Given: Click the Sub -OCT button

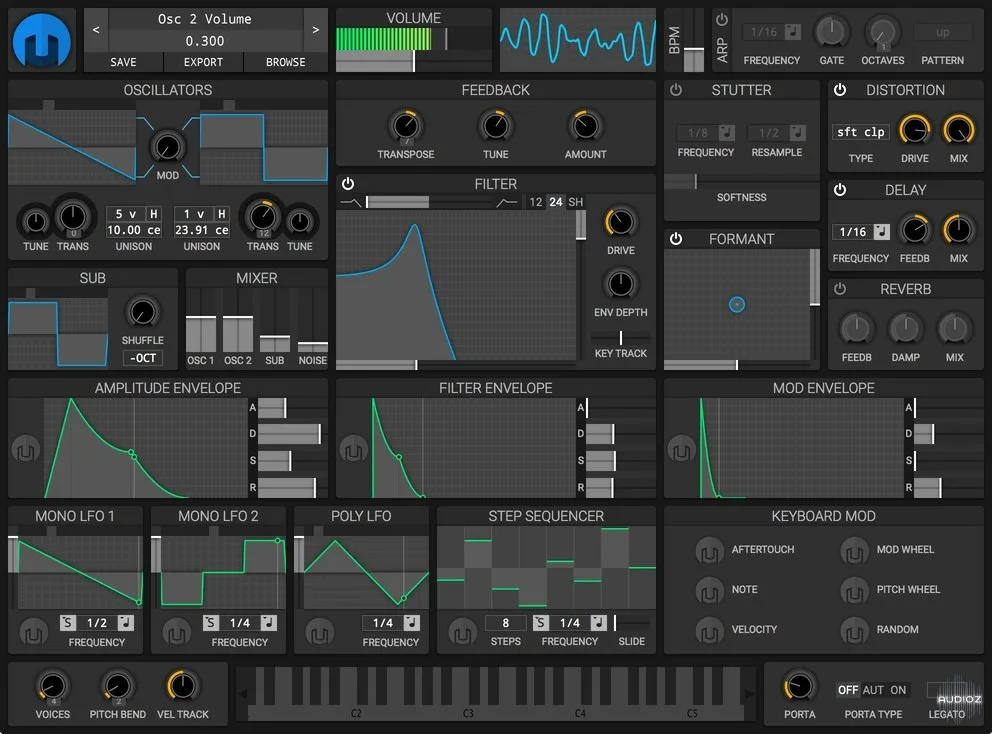Looking at the screenshot, I should tap(142, 358).
